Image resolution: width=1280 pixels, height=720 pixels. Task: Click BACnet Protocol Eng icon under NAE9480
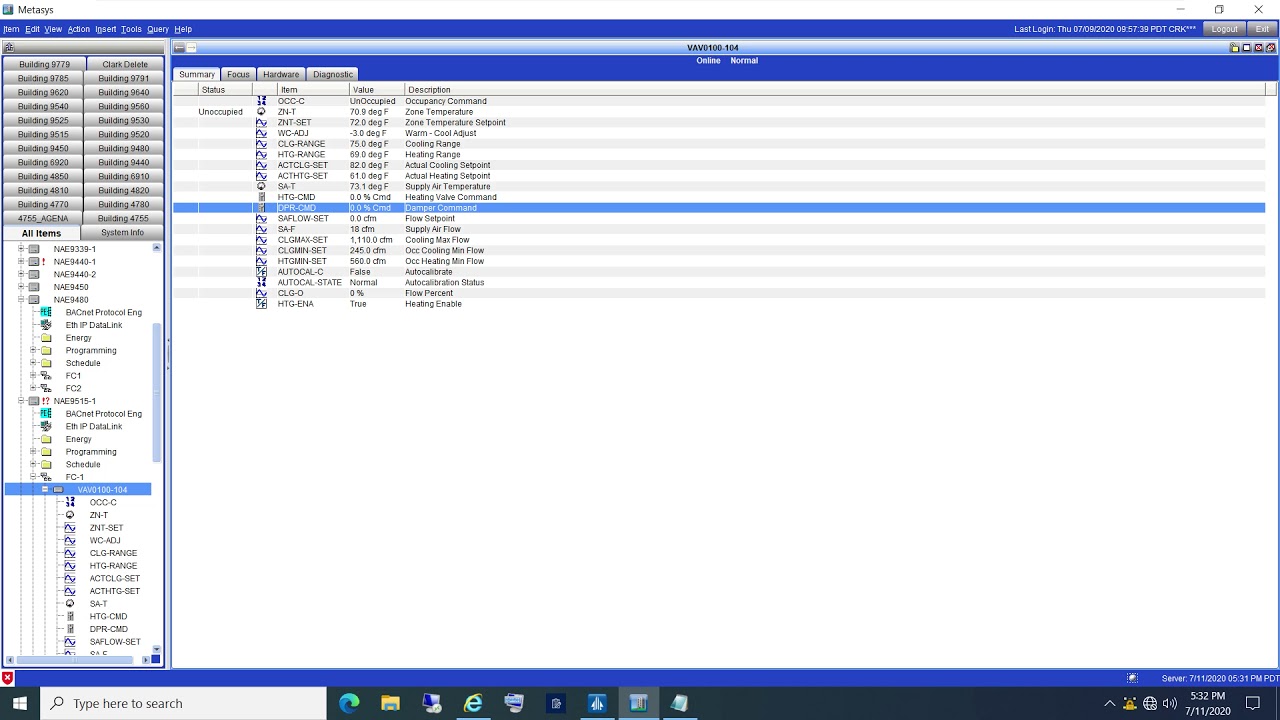[46, 312]
